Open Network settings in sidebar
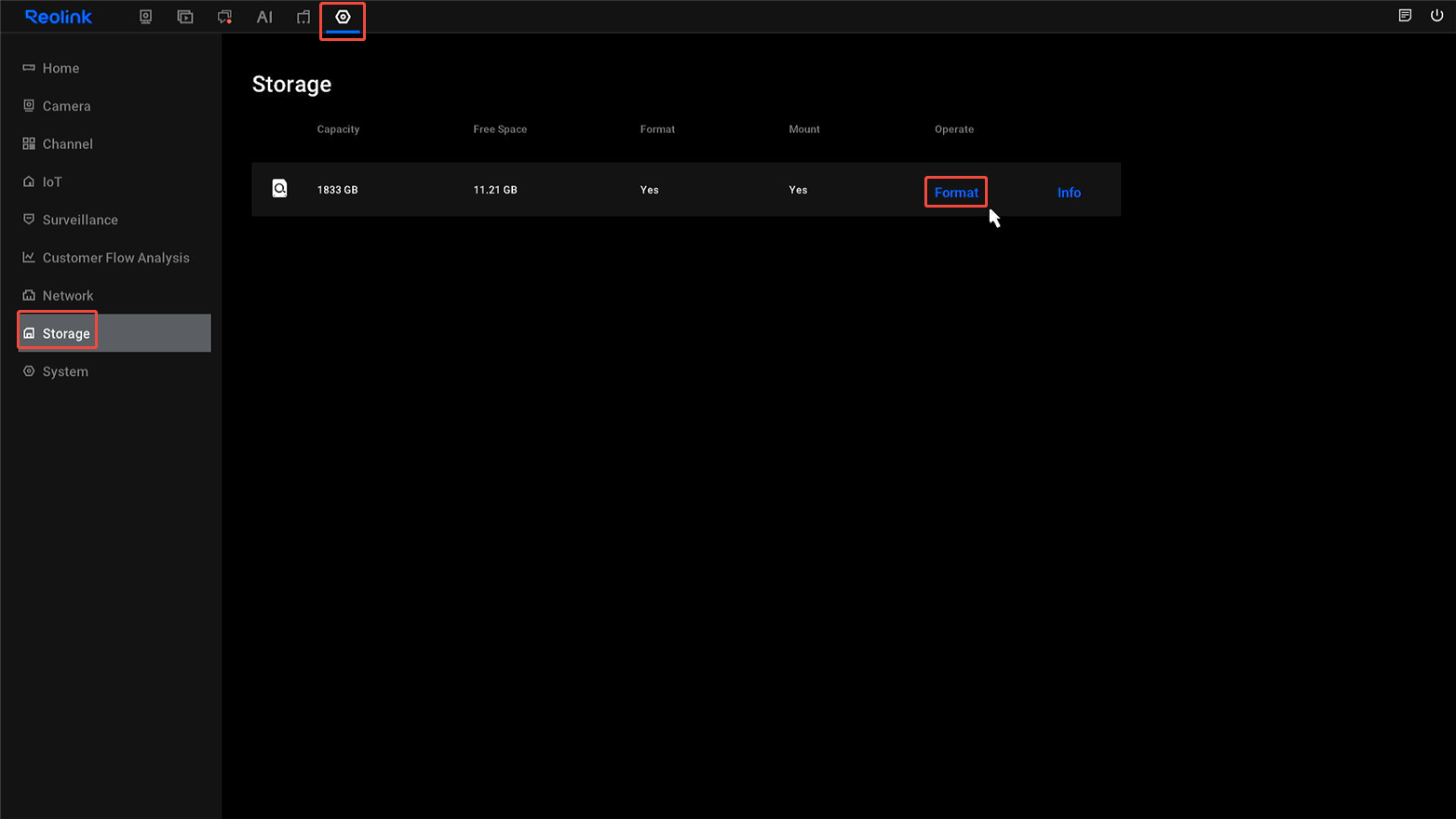 coord(68,296)
